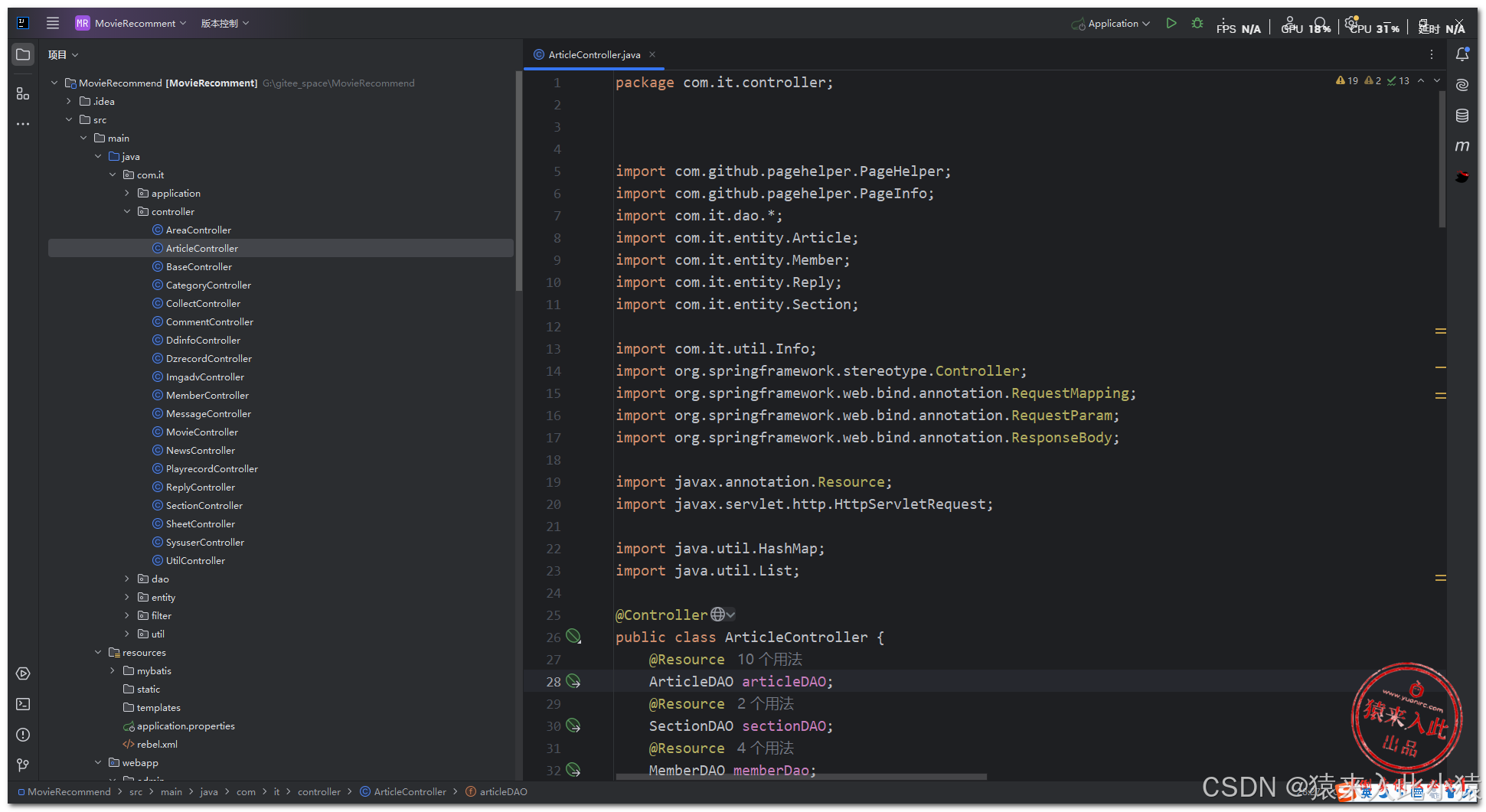
Task: Expand the .idea folder
Action: (69, 101)
